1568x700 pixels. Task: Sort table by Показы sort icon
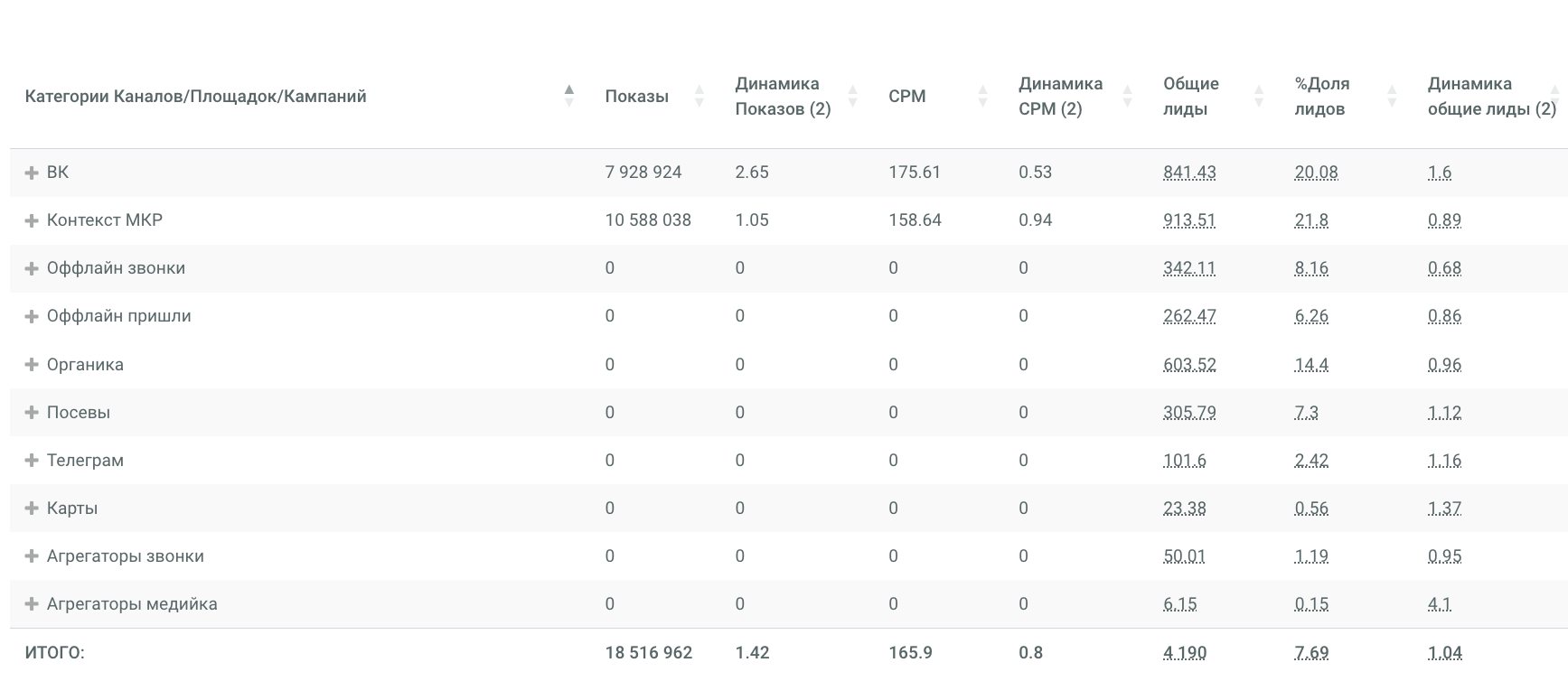click(x=699, y=96)
